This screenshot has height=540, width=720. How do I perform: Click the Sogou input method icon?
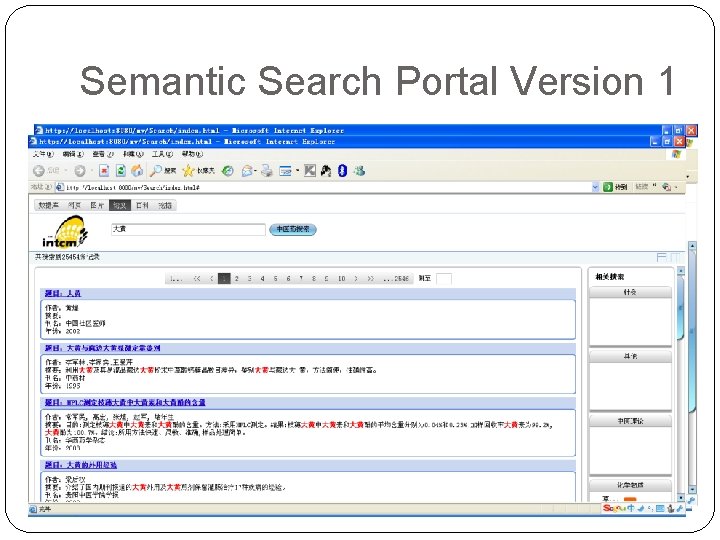pos(614,508)
